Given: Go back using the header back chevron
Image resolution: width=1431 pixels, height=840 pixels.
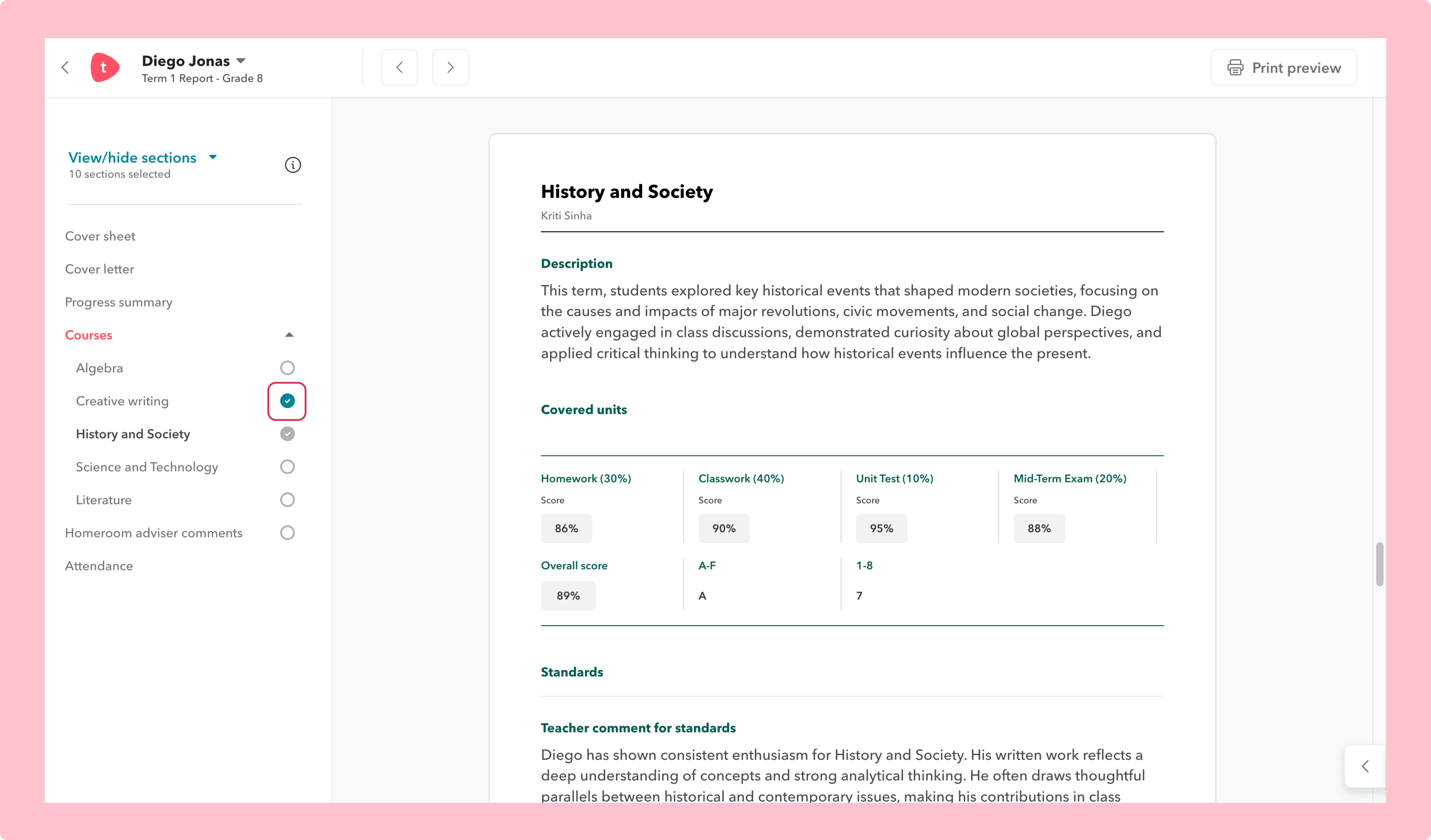Looking at the screenshot, I should pos(65,68).
